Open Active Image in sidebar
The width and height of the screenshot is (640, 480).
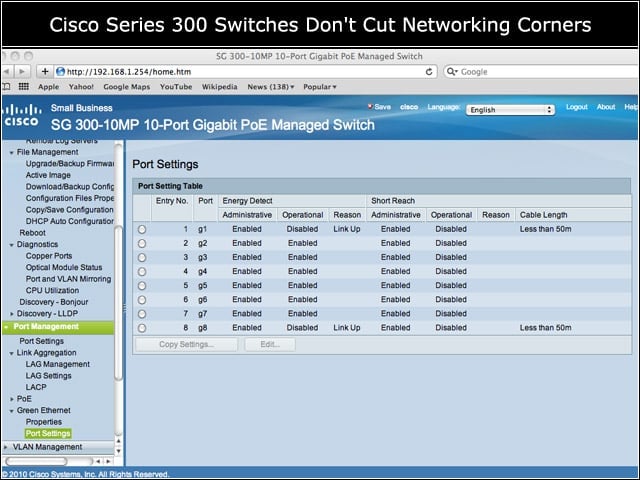click(x=48, y=175)
